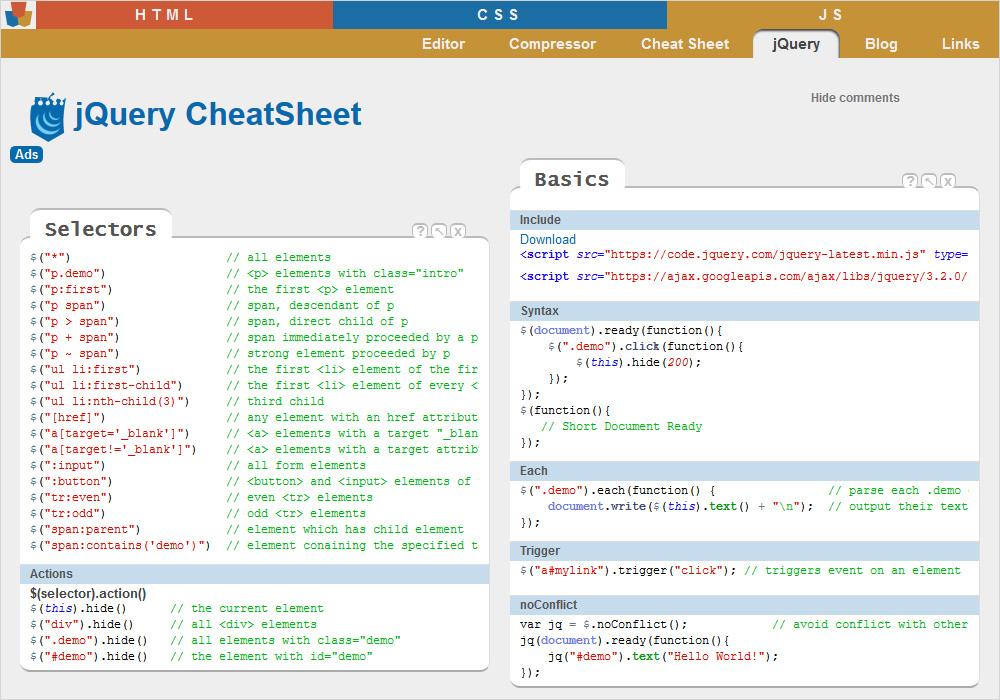Screen dimensions: 1000x700
Task: Click the $(".demo").hide() code line
Action: click(216, 640)
